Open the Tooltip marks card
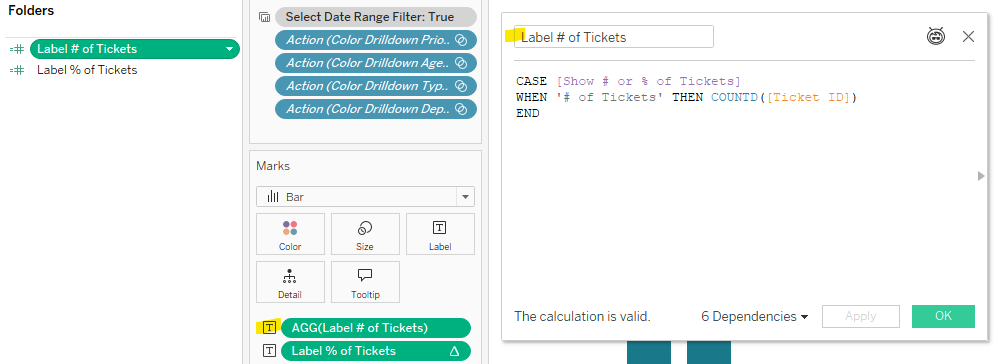Viewport: 1003px width, 364px height. click(x=365, y=282)
